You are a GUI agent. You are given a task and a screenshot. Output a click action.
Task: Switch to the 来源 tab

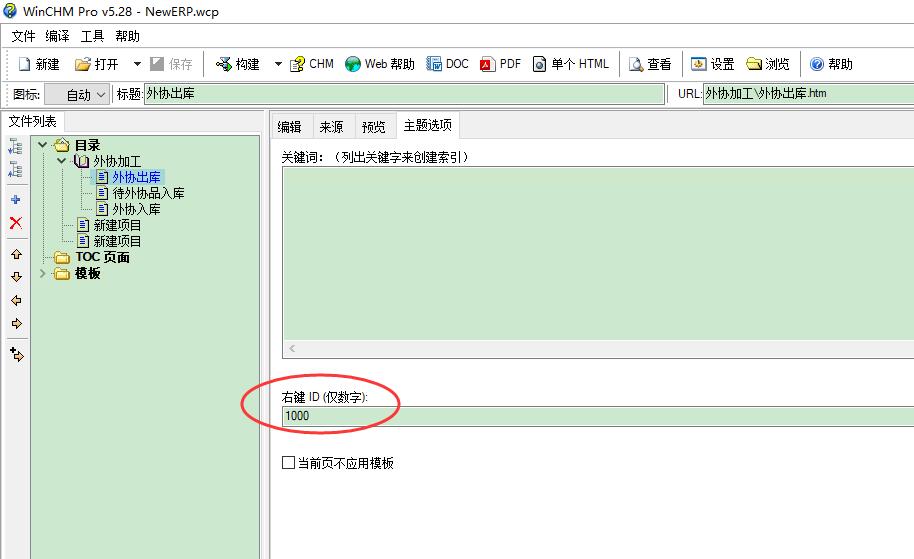coord(332,126)
